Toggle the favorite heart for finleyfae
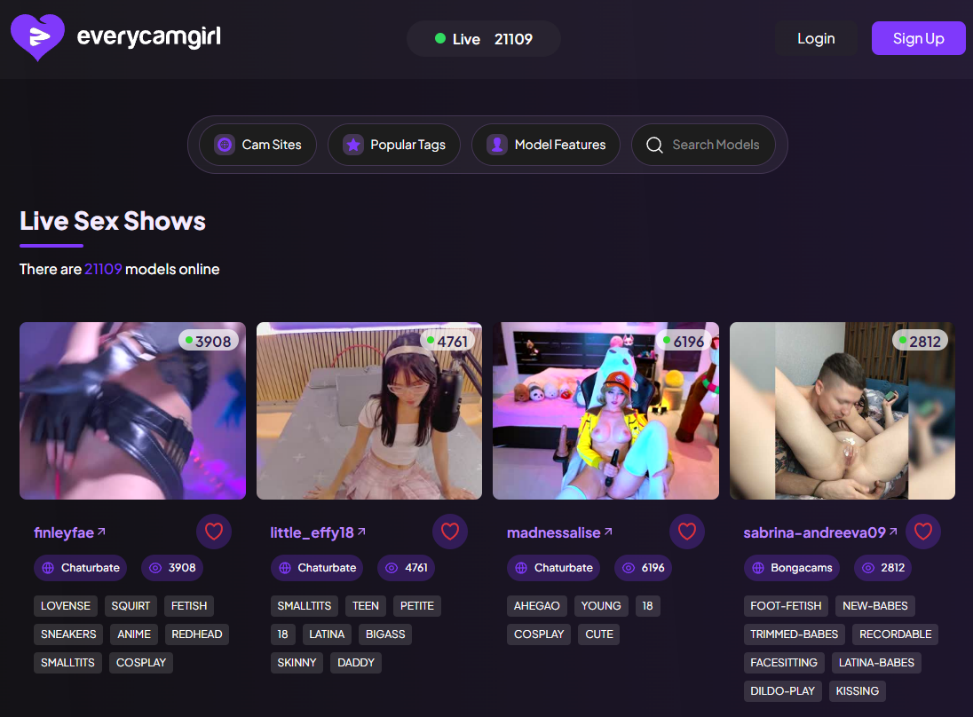973x717 pixels. click(213, 532)
